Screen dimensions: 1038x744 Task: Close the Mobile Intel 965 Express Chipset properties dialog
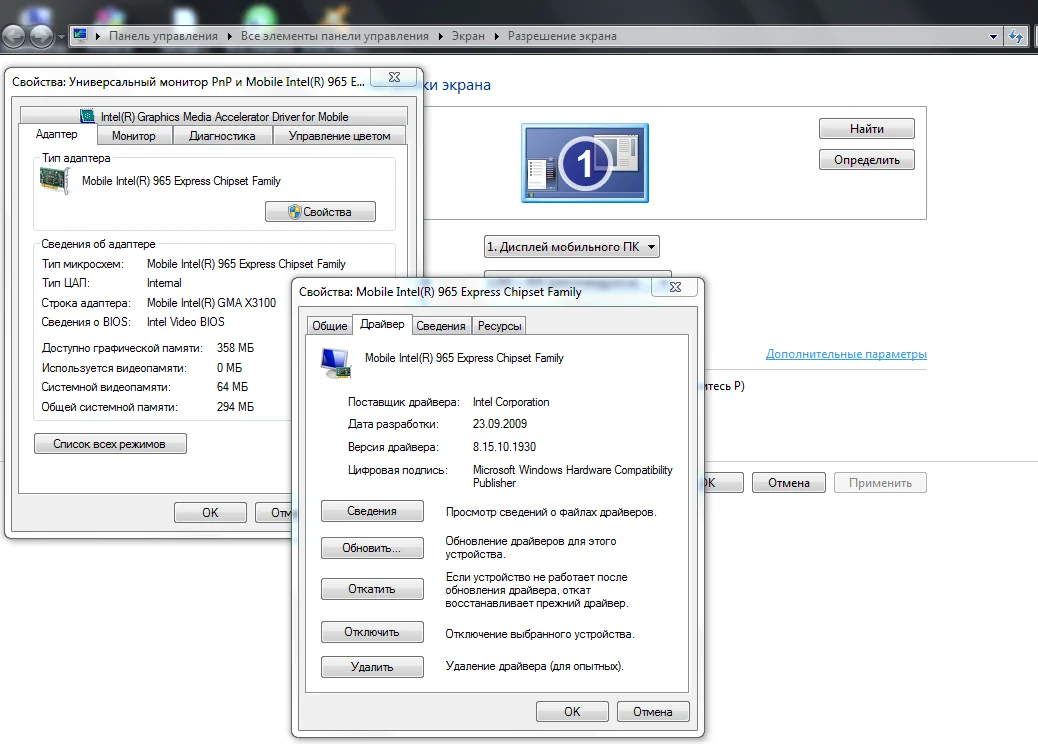(x=675, y=287)
